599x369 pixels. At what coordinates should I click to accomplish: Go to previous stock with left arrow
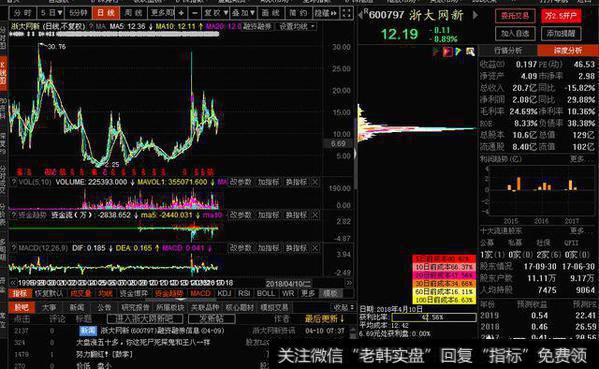[x=360, y=15]
